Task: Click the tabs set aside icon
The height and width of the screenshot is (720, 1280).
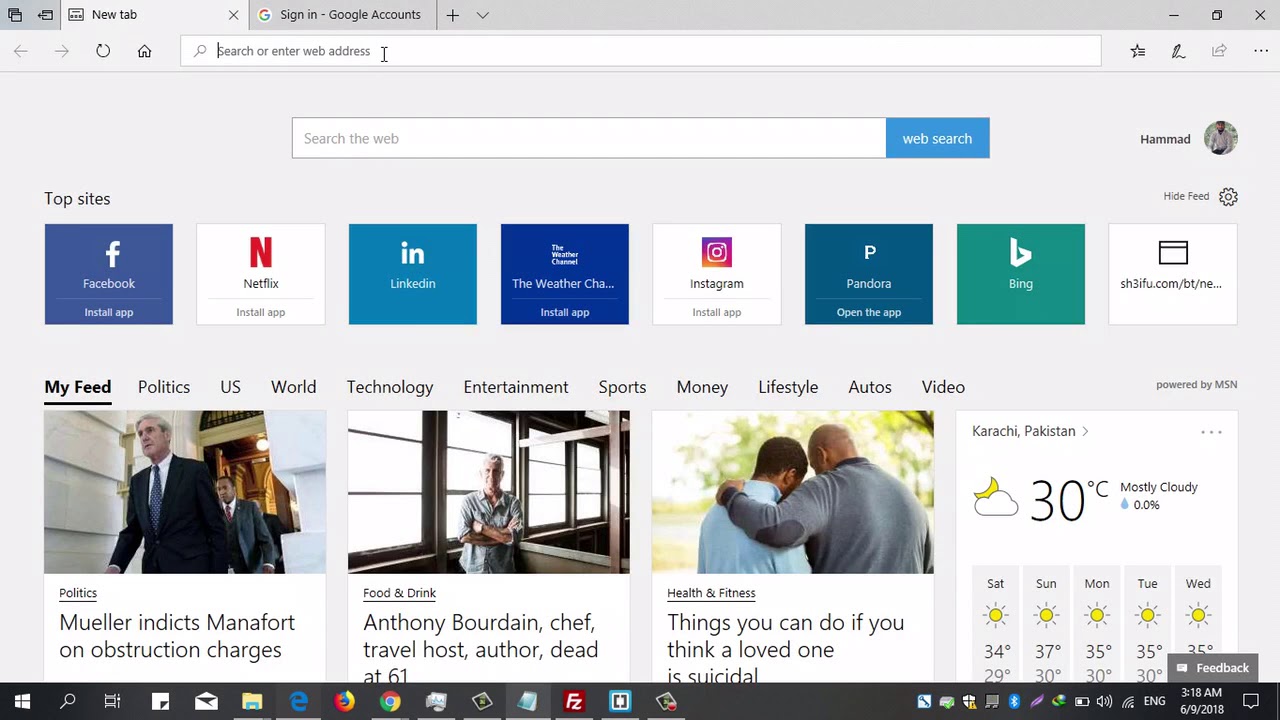Action: coord(15,15)
